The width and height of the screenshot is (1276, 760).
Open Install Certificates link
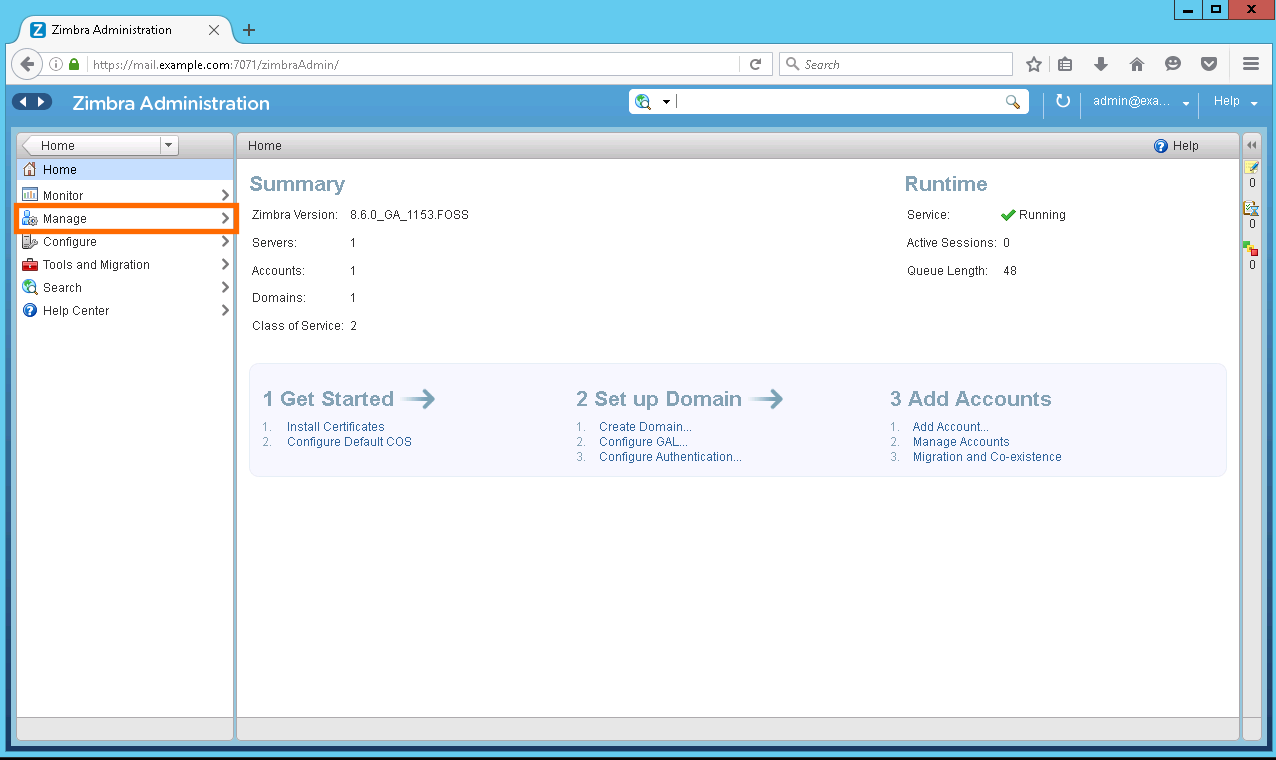[335, 427]
